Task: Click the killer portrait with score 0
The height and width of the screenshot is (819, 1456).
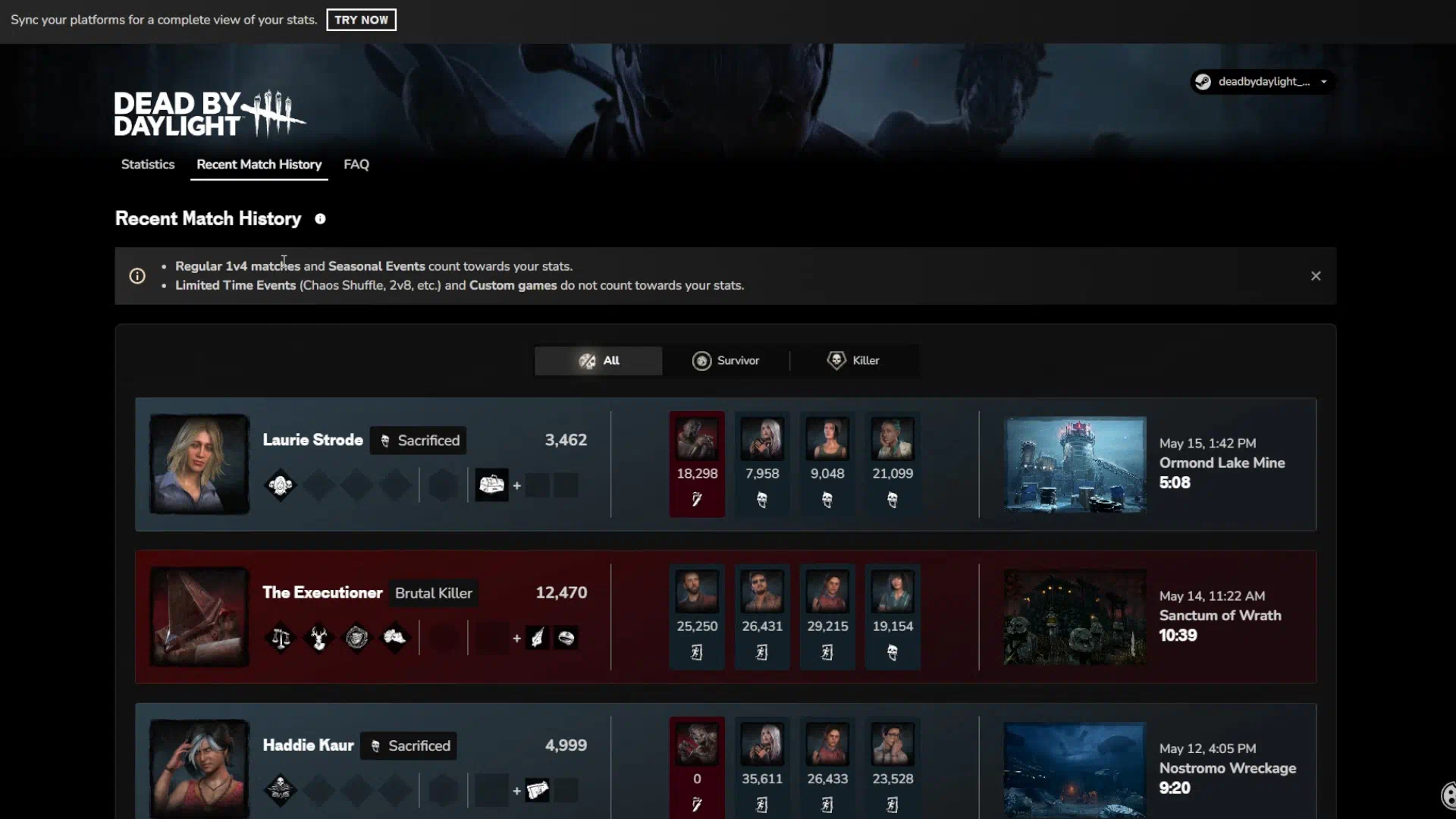Action: 697,743
